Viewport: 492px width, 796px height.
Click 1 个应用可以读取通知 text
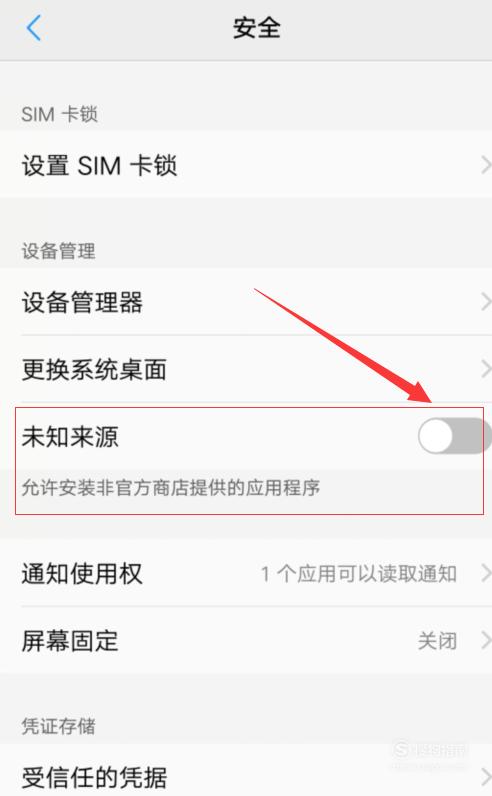tap(358, 574)
